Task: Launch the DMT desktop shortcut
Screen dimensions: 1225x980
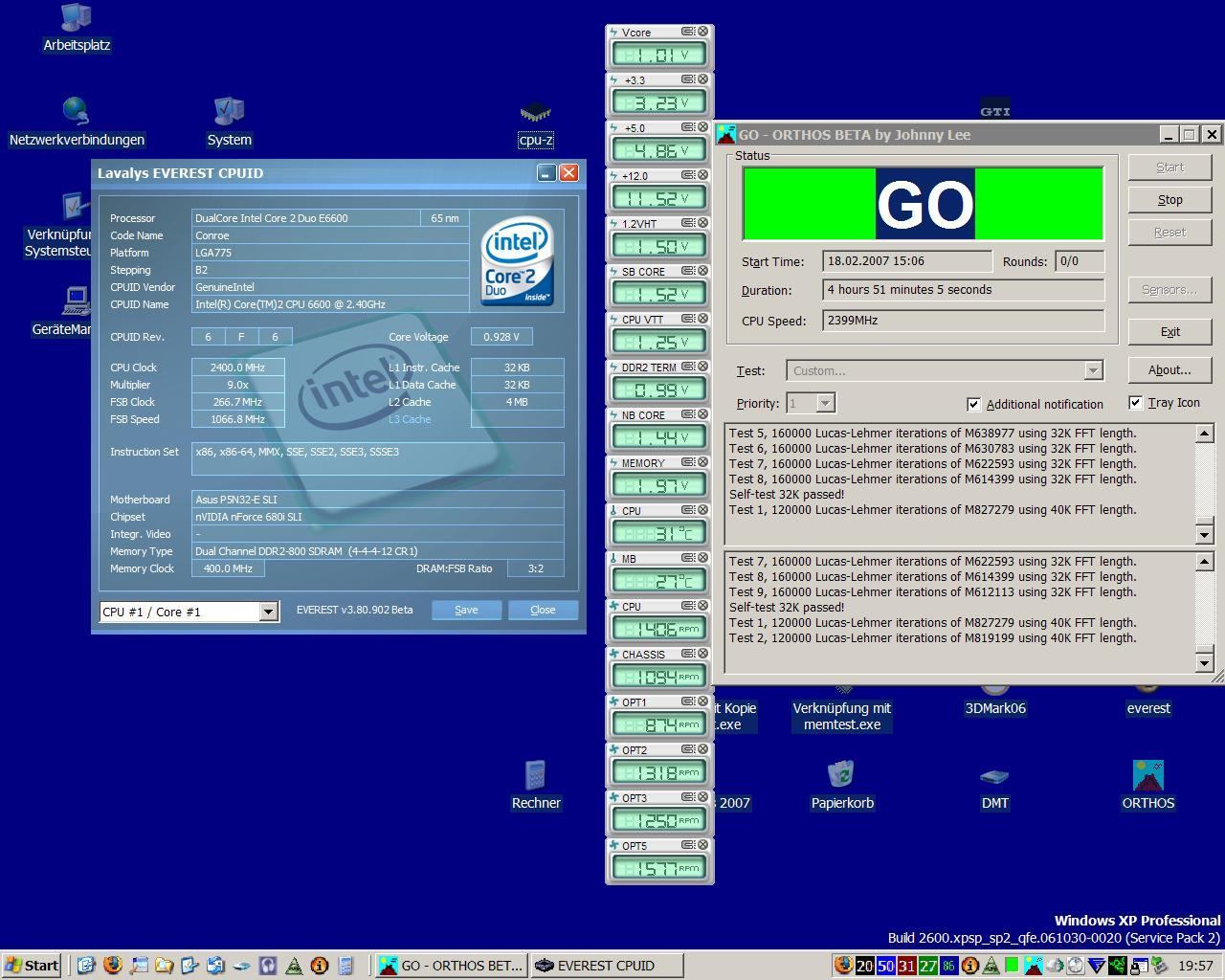Action: [x=995, y=787]
